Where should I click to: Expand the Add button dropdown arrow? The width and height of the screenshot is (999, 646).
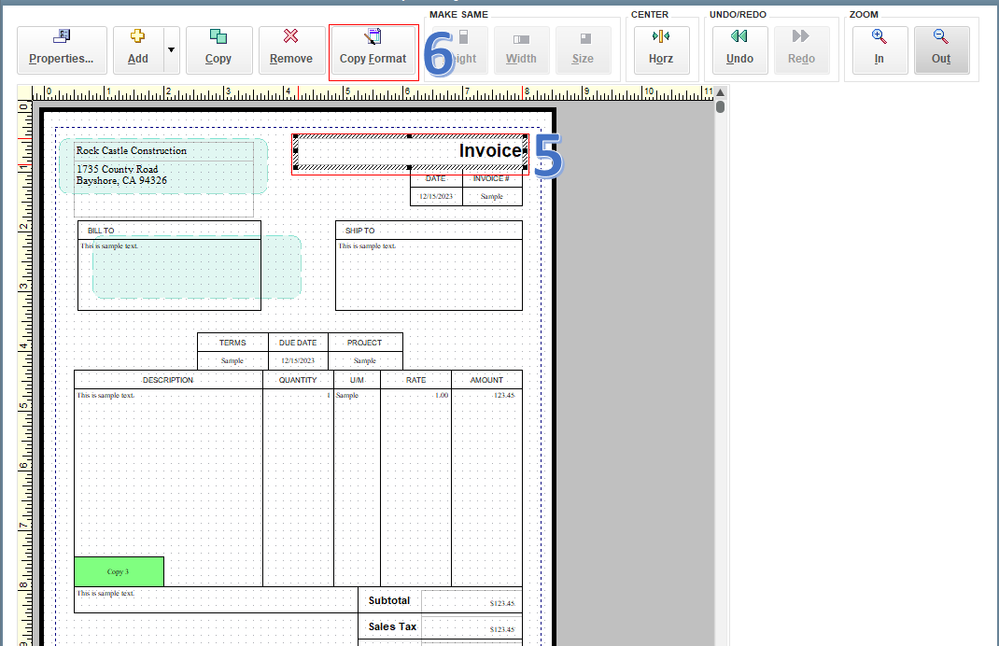pyautogui.click(x=171, y=50)
